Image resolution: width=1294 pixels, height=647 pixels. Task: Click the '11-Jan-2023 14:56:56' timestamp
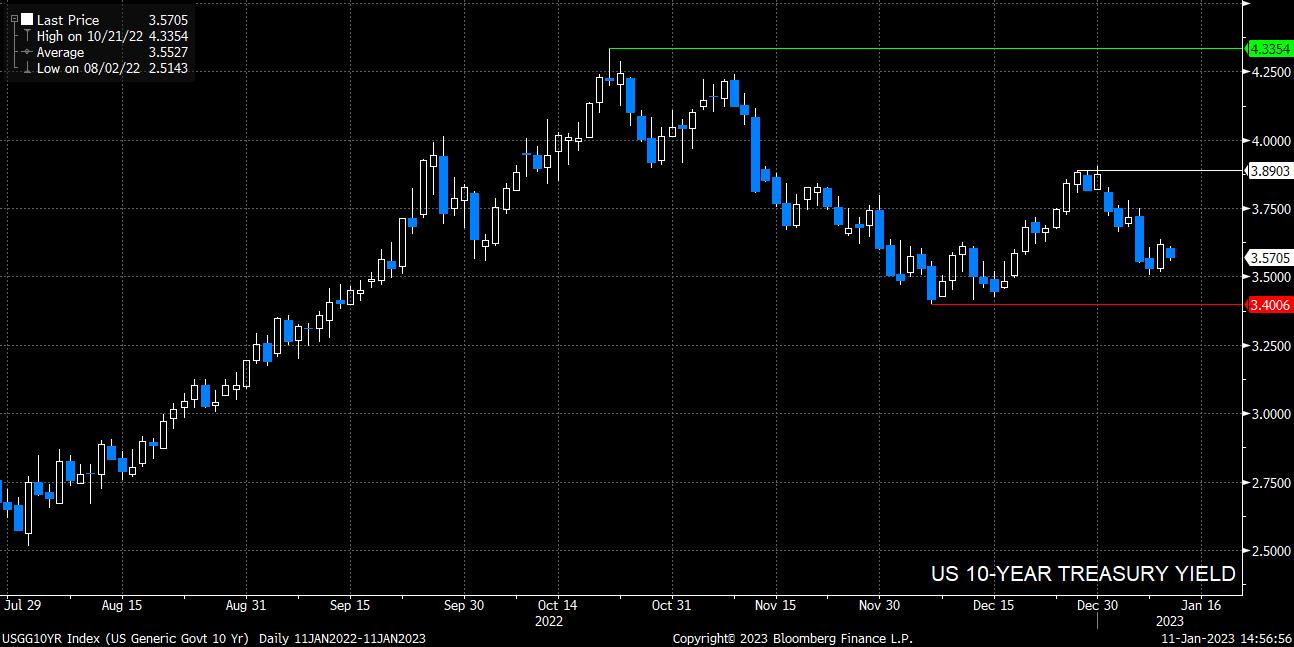[x=1226, y=638]
